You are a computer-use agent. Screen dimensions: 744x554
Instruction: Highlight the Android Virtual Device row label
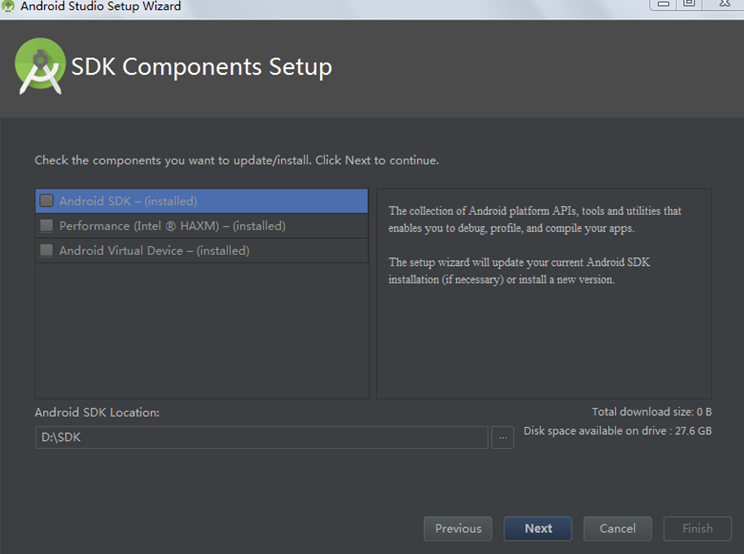point(154,251)
